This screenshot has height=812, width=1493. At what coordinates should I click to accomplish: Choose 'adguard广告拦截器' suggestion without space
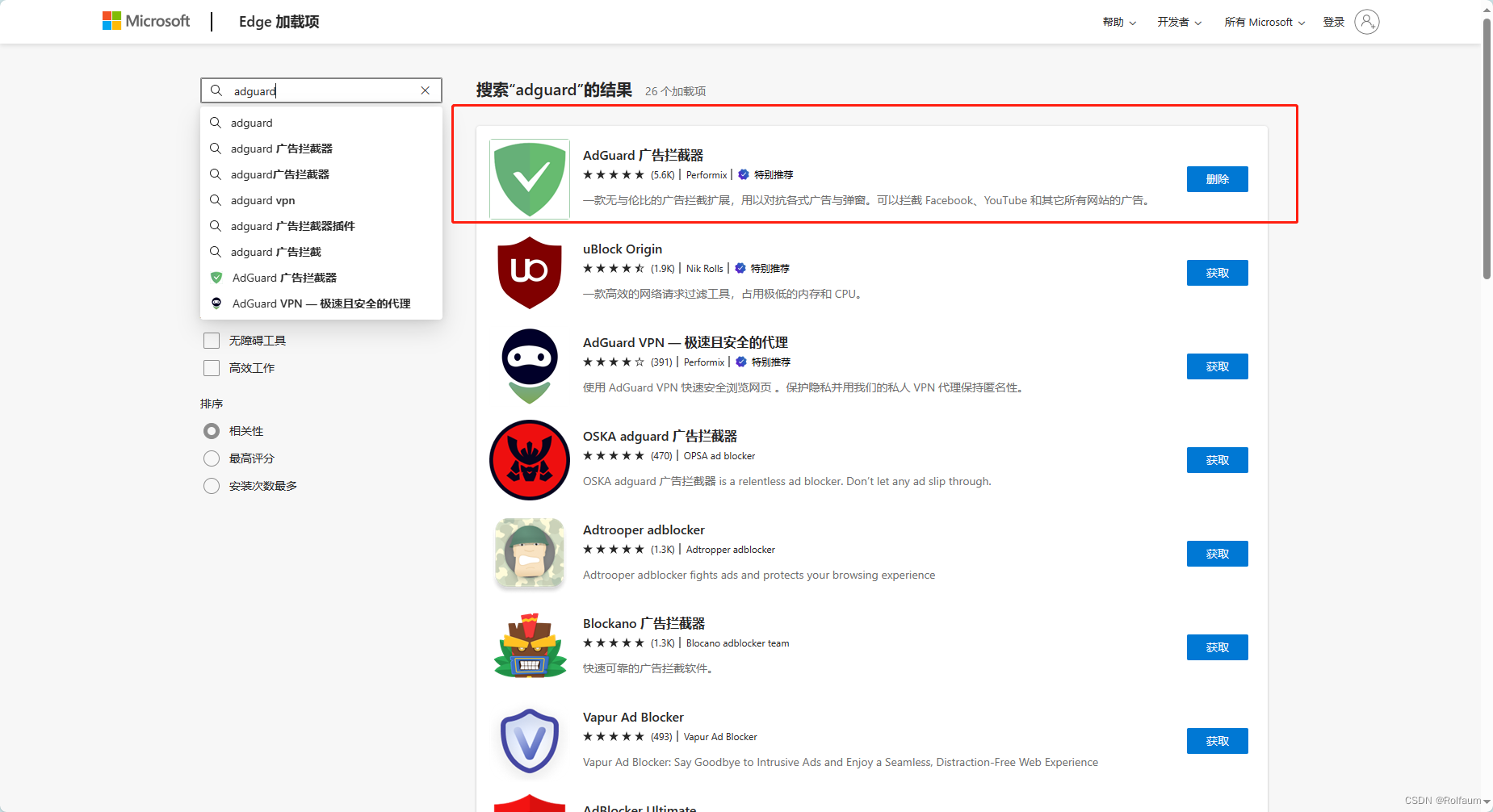coord(321,174)
